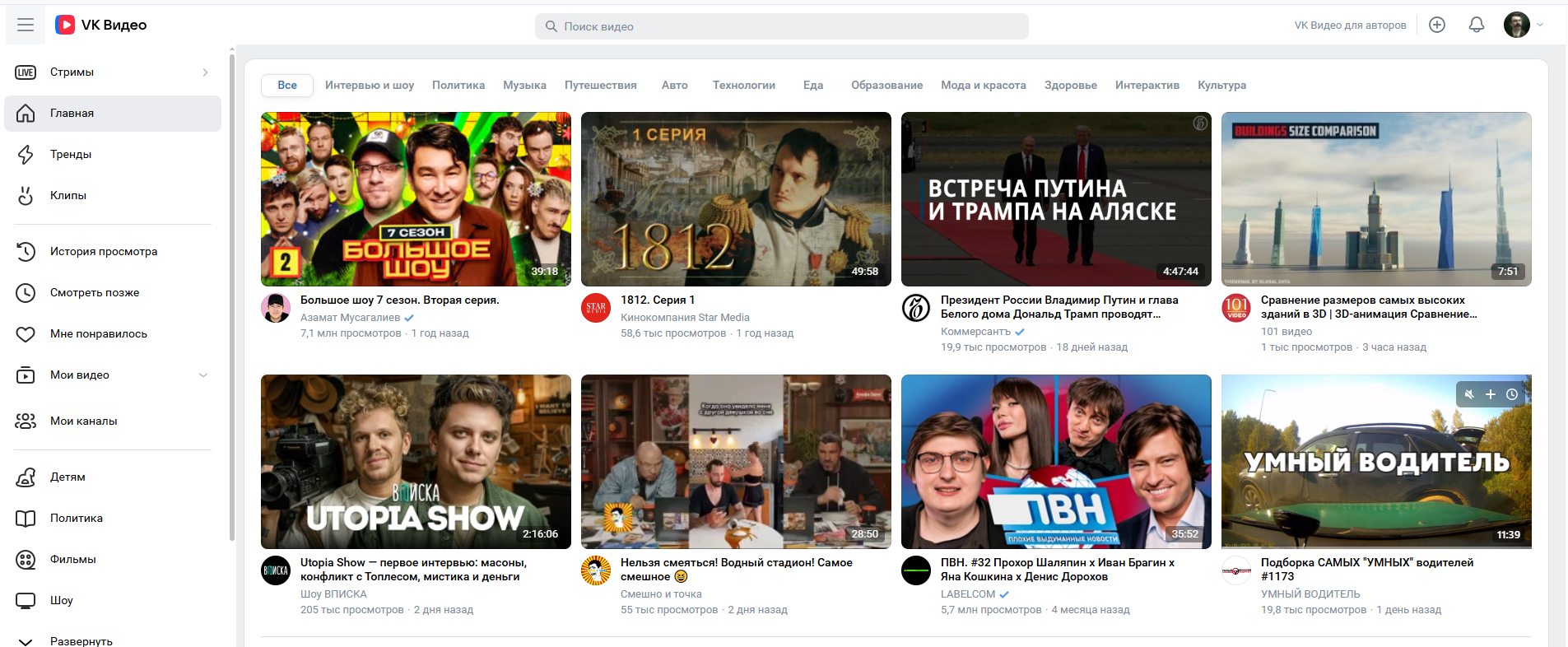This screenshot has width=1568, height=647.
Task: Expand the Стримы submenu arrow
Action: pyautogui.click(x=205, y=72)
